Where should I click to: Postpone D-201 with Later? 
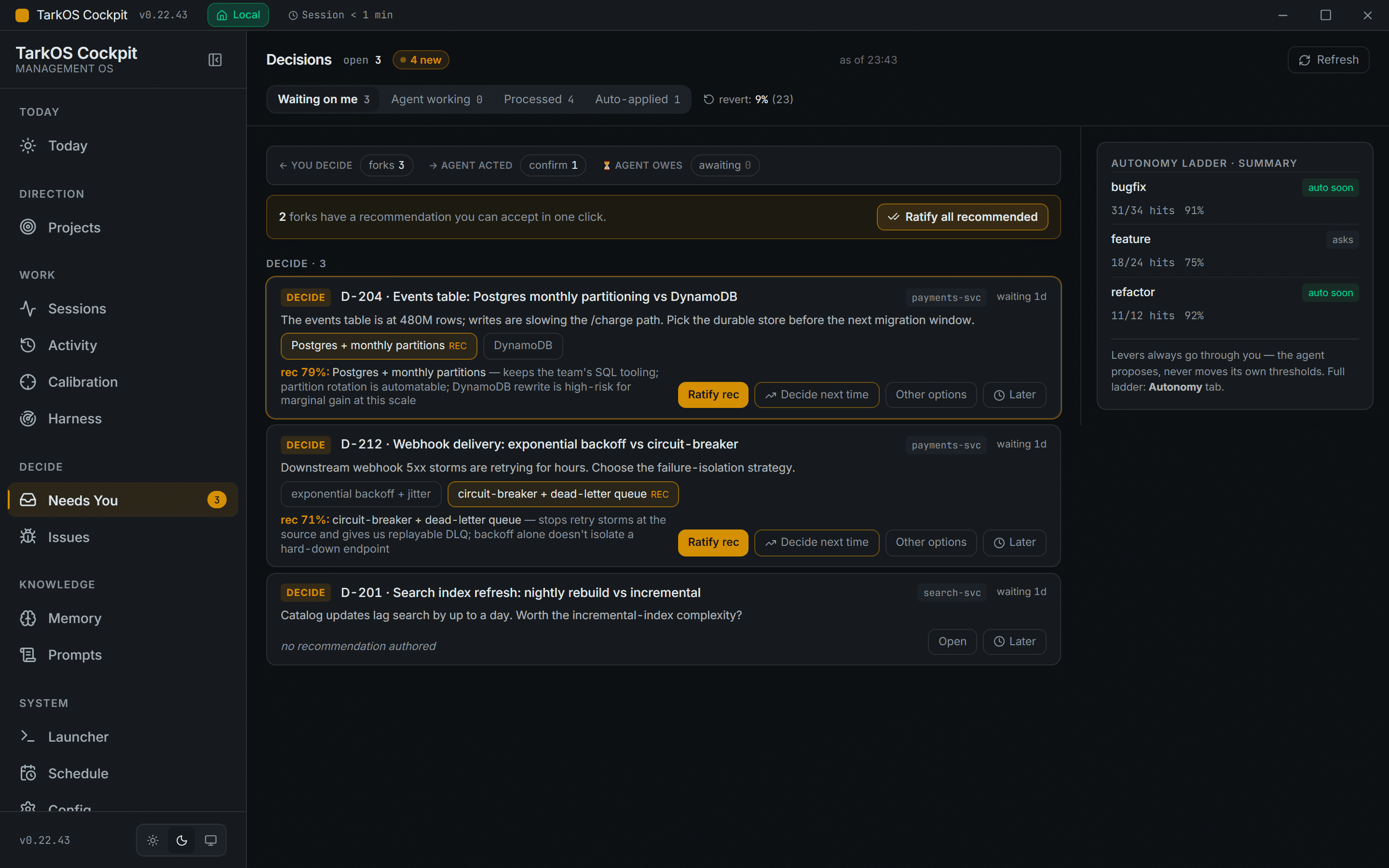[x=1014, y=642]
